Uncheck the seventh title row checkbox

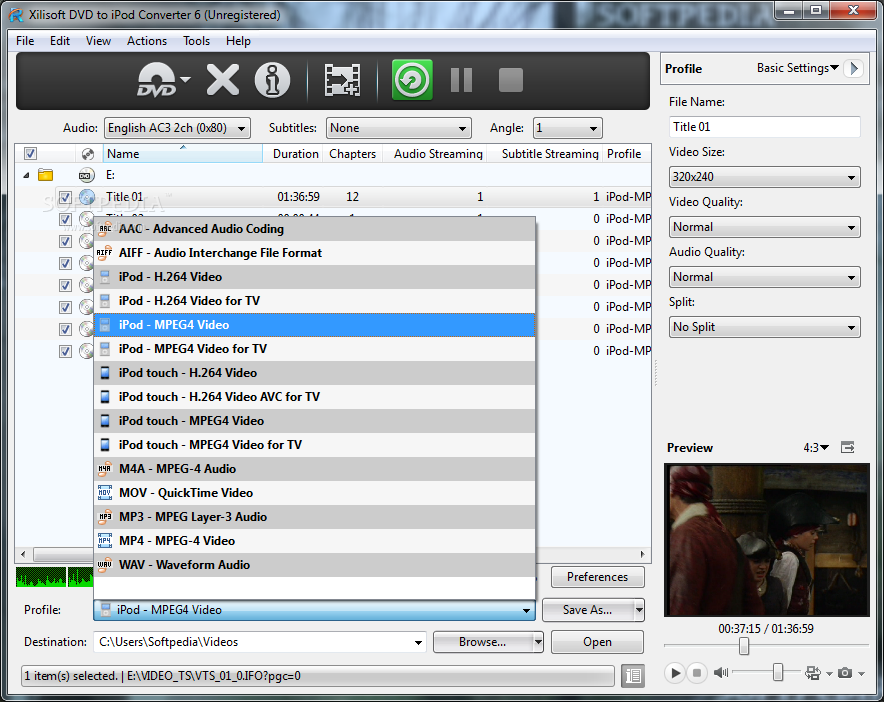tap(65, 329)
